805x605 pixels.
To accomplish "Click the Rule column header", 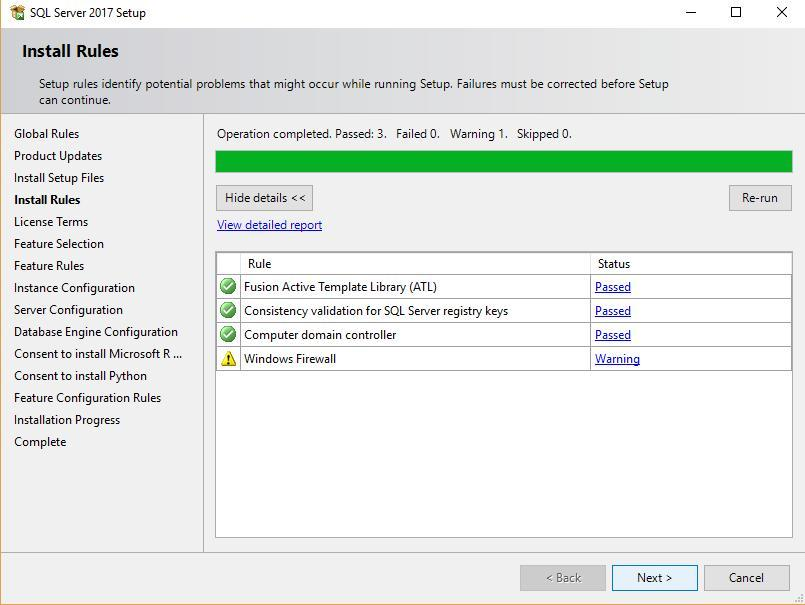I will (415, 263).
